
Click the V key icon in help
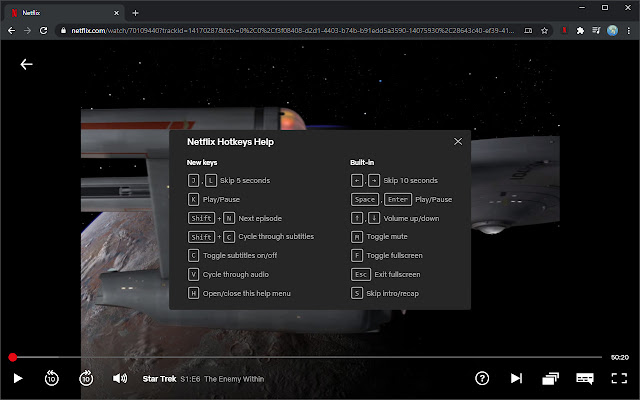pos(193,274)
